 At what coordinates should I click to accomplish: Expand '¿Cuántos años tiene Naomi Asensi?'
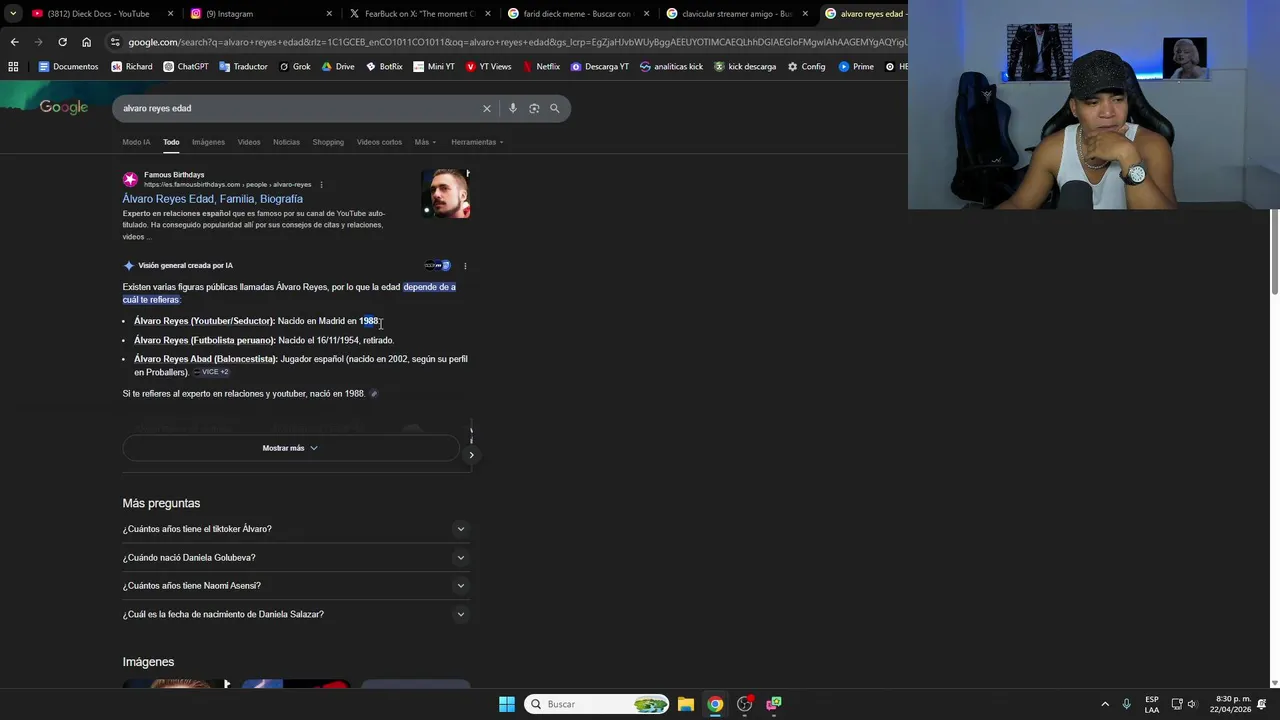pyautogui.click(x=296, y=586)
